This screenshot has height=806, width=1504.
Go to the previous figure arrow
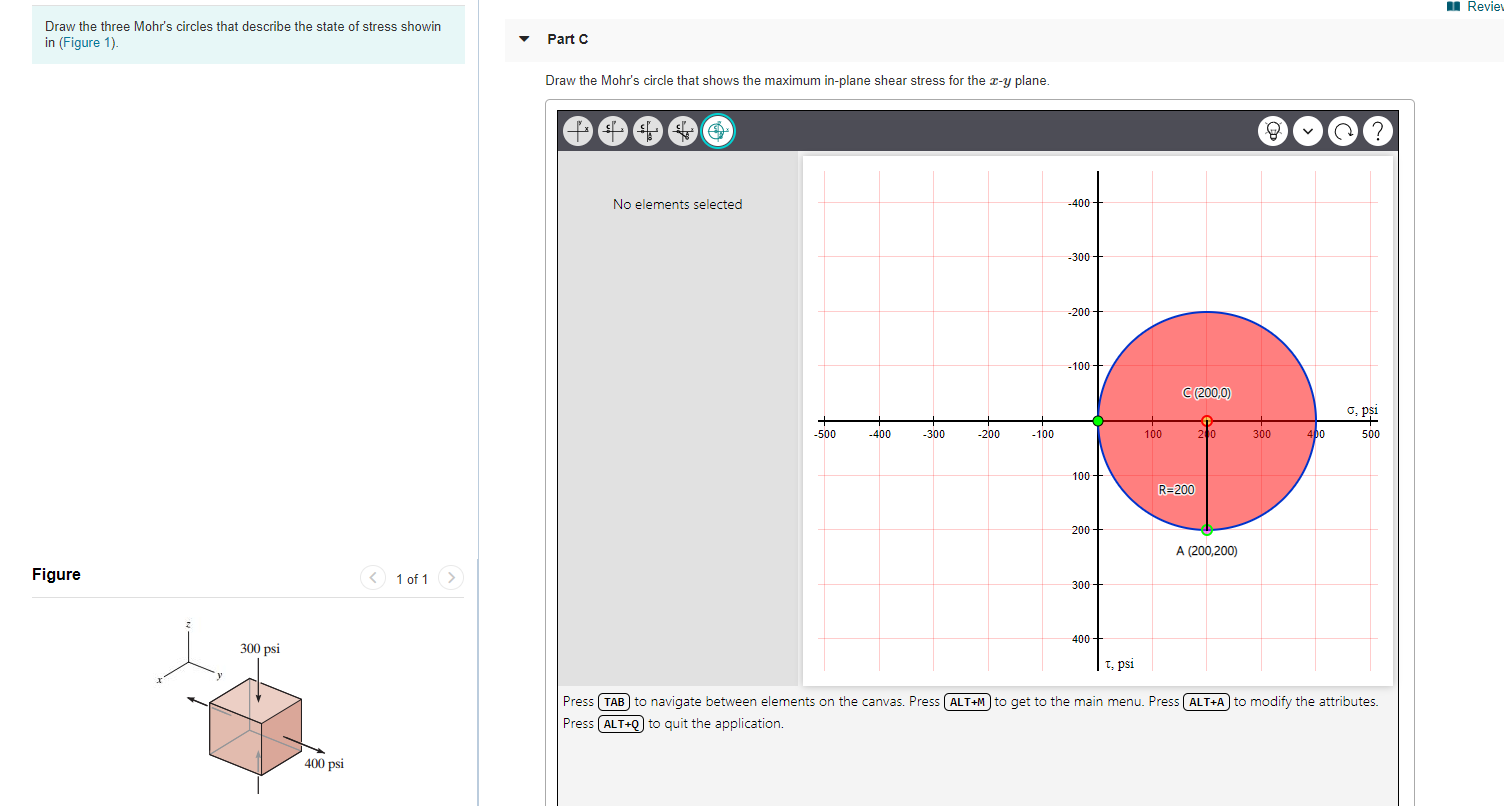(373, 578)
